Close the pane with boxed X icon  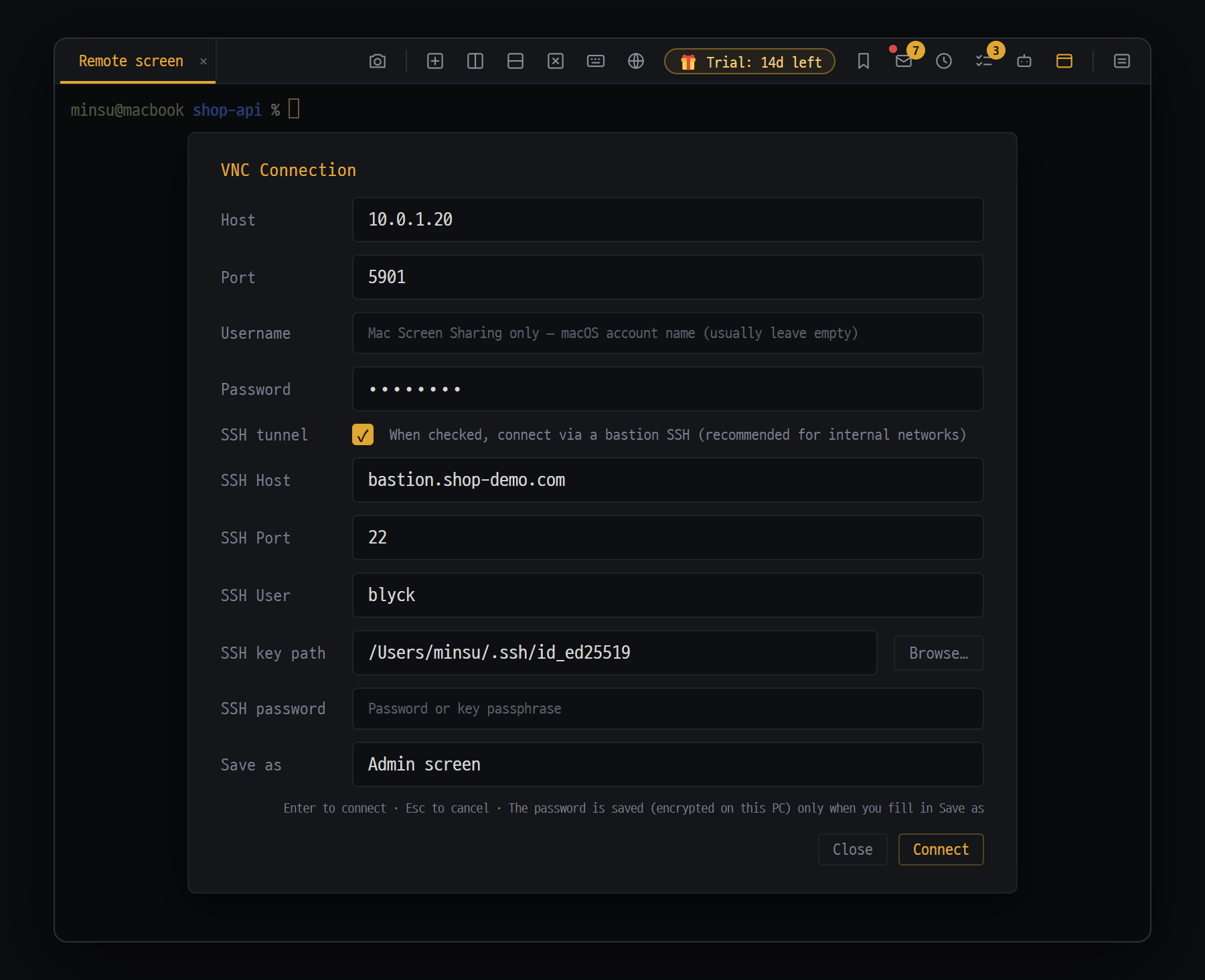tap(556, 62)
